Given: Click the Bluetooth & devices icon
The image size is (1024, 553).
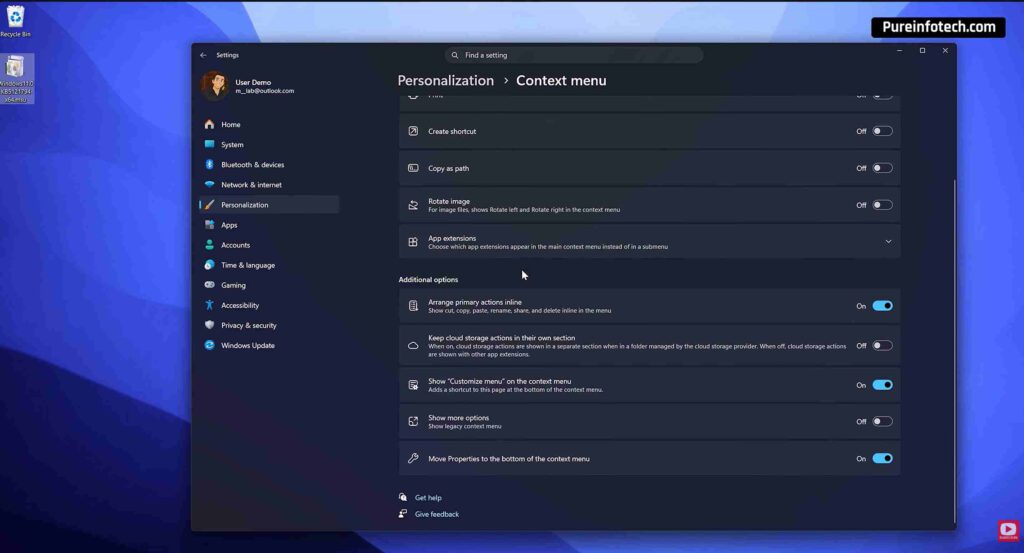Looking at the screenshot, I should point(209,165).
